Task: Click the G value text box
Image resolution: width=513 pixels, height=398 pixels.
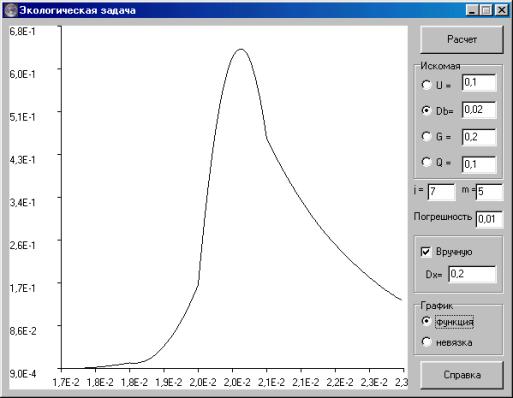Action: pos(479,137)
